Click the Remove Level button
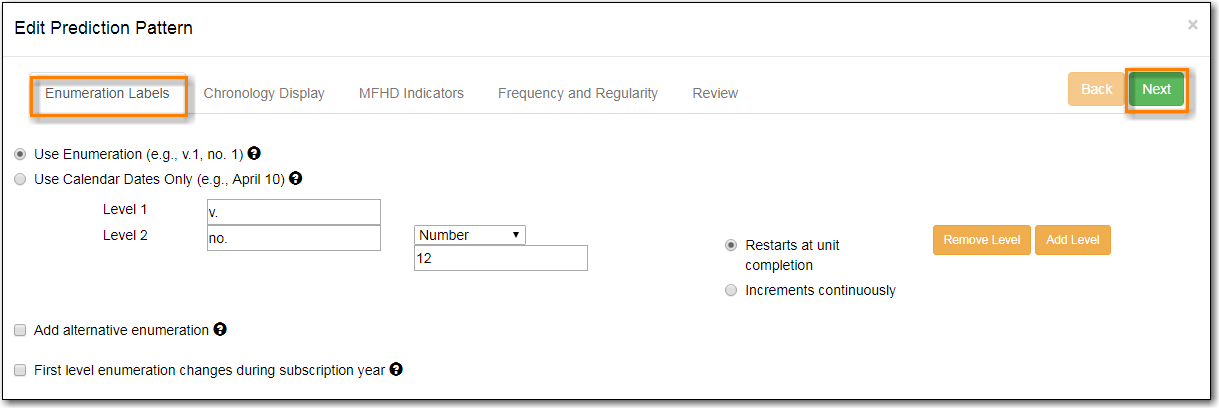 pos(981,240)
